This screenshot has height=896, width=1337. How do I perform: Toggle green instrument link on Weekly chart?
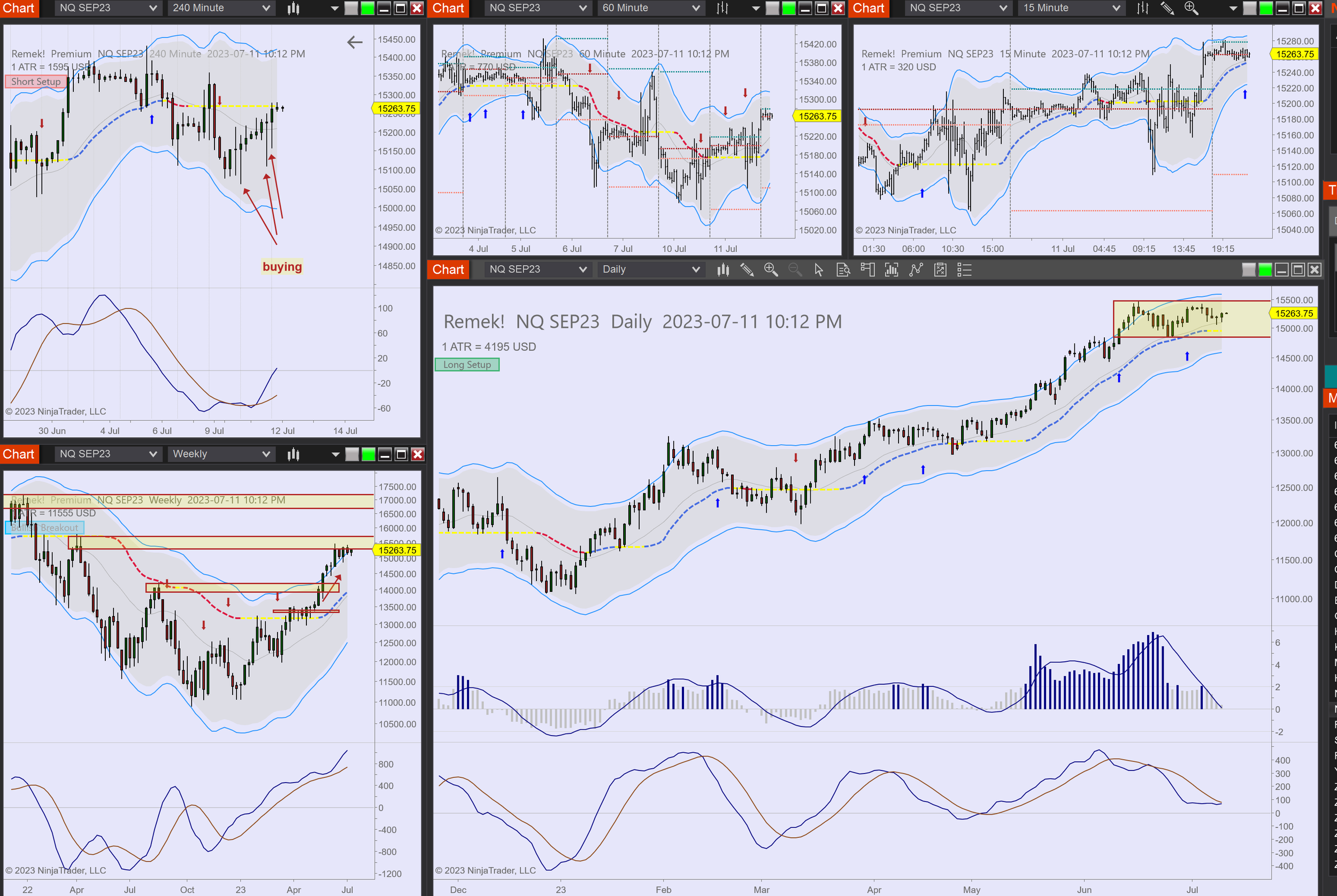(368, 454)
